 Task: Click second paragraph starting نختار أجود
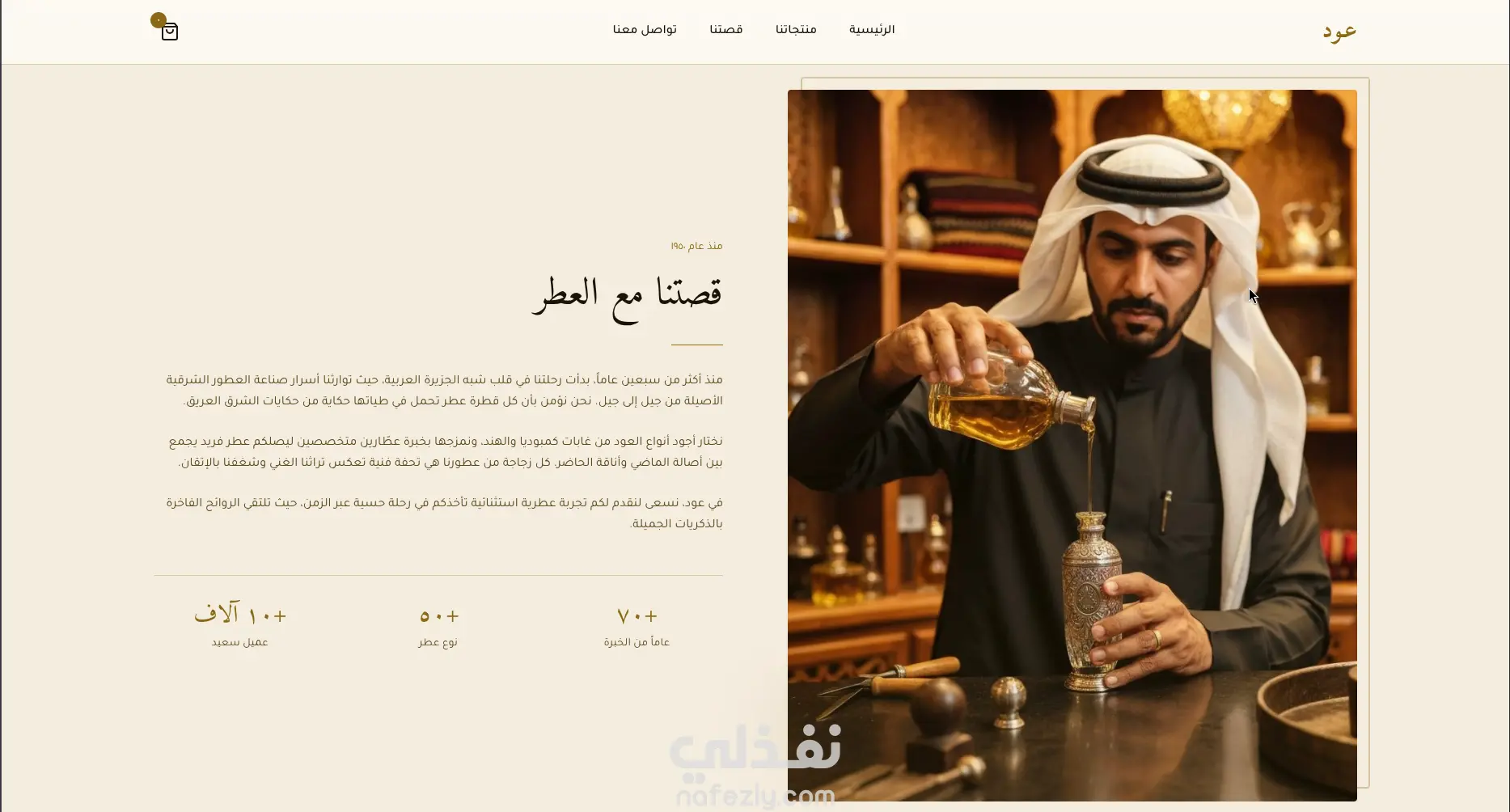(445, 451)
